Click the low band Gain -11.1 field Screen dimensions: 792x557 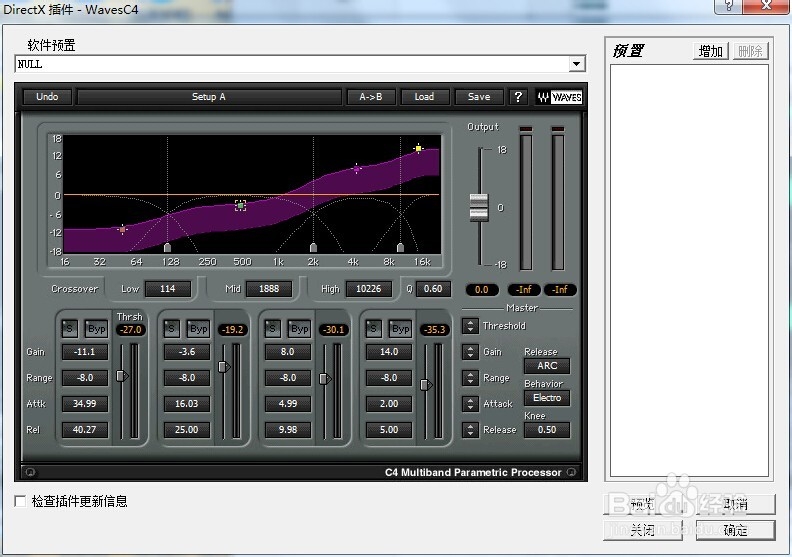coord(85,351)
